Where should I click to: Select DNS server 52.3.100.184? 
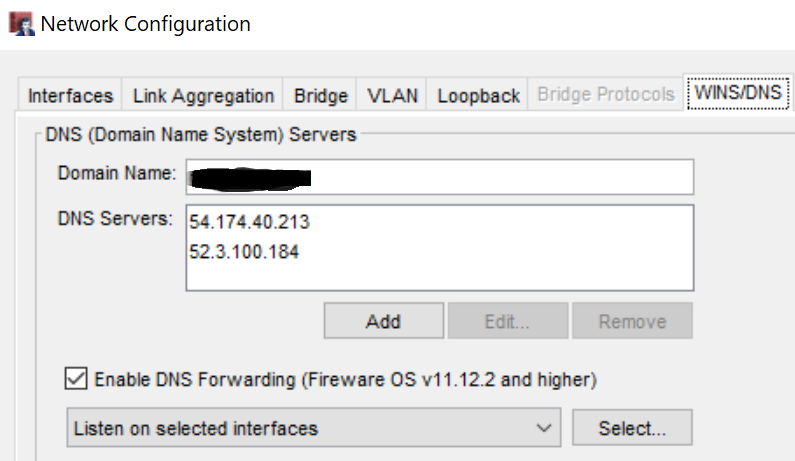tap(244, 252)
